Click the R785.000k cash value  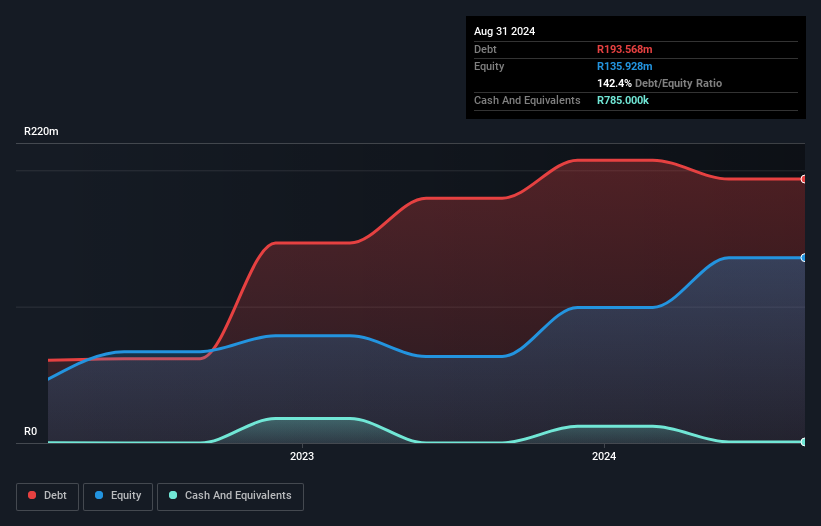coord(623,100)
